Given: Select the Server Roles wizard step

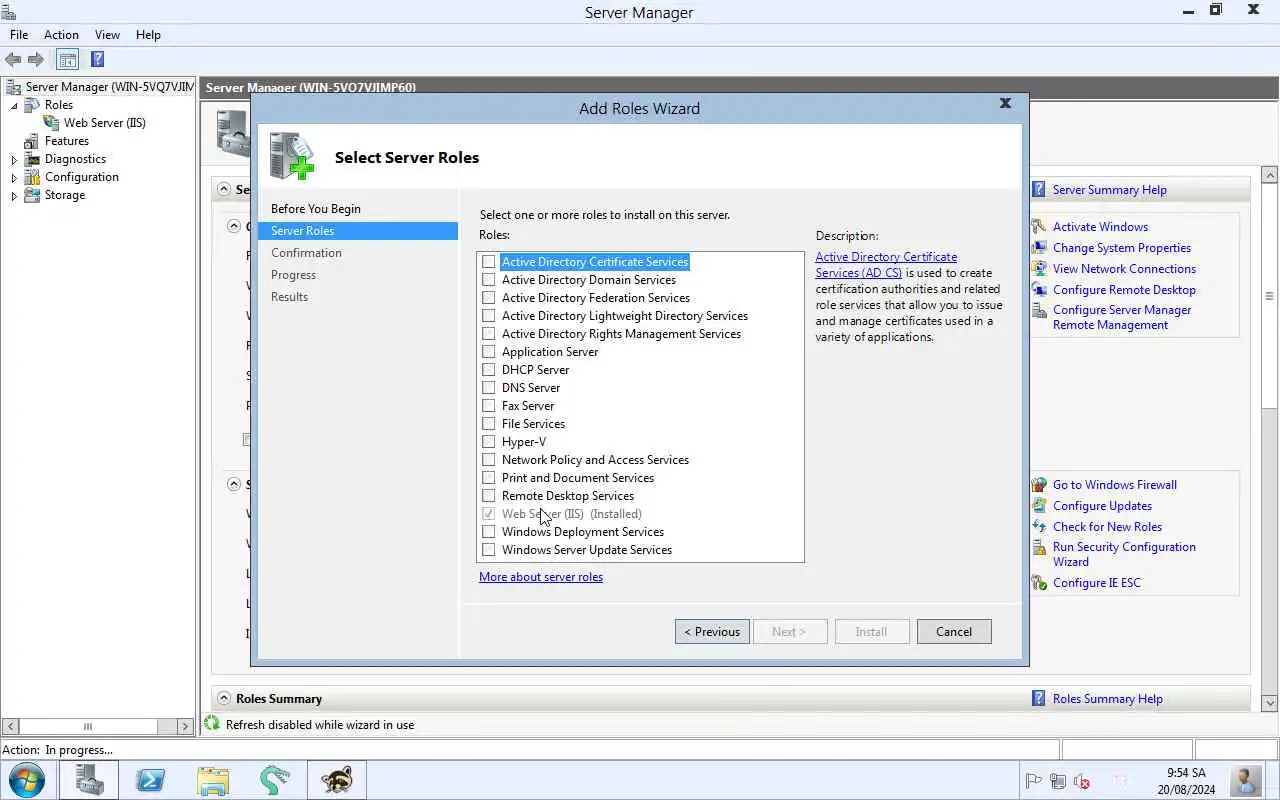Looking at the screenshot, I should (x=357, y=231).
